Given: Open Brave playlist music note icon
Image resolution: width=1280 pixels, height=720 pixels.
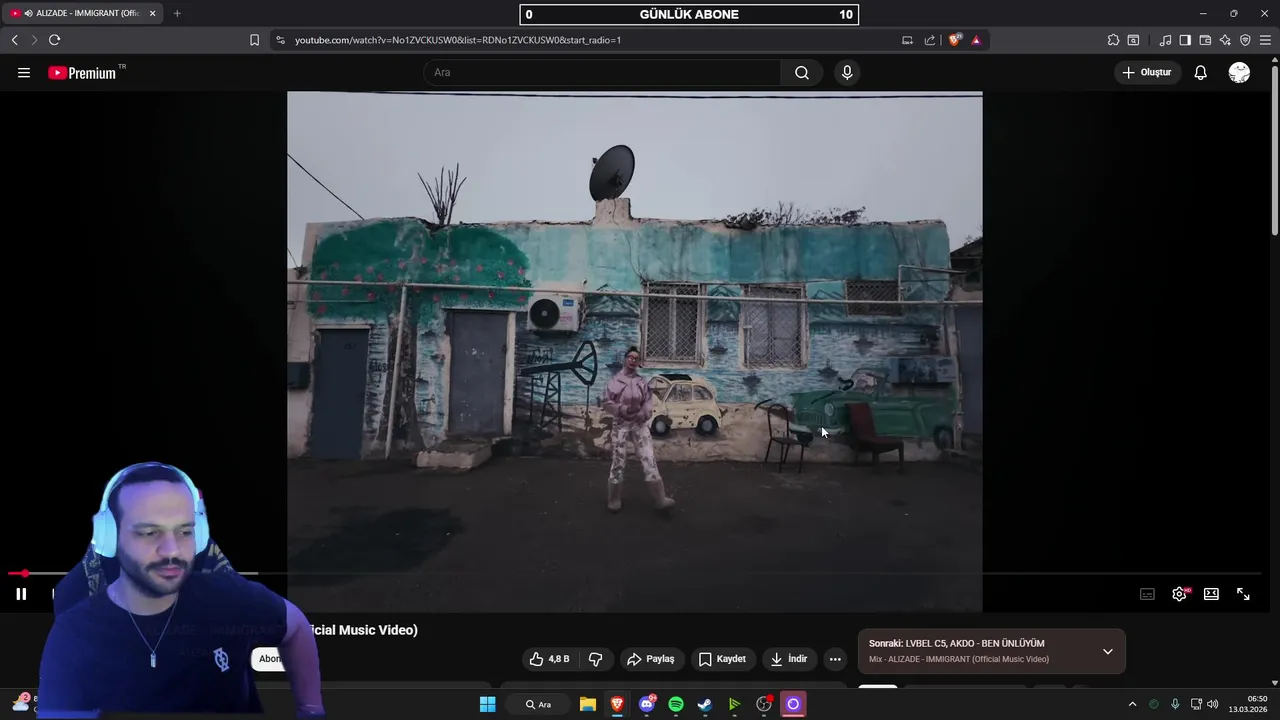Looking at the screenshot, I should (x=1165, y=40).
